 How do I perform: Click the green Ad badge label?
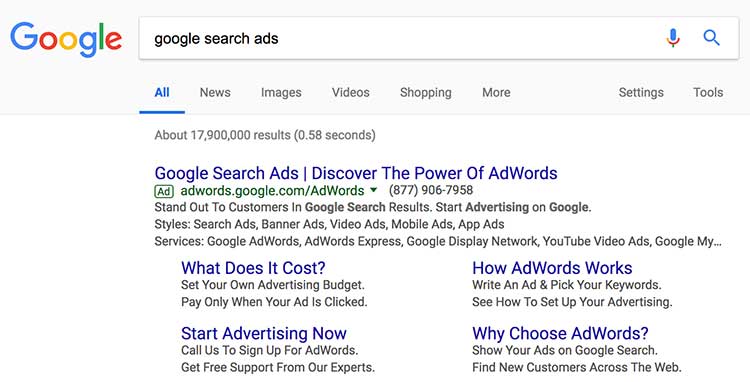[164, 191]
